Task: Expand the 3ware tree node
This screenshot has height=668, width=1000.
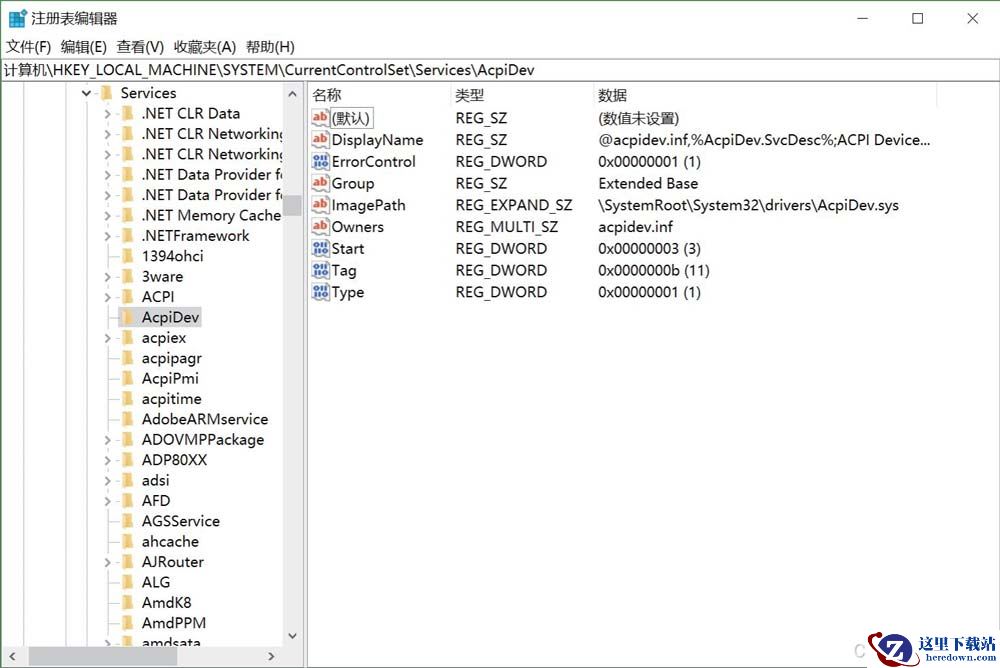Action: pyautogui.click(x=107, y=278)
